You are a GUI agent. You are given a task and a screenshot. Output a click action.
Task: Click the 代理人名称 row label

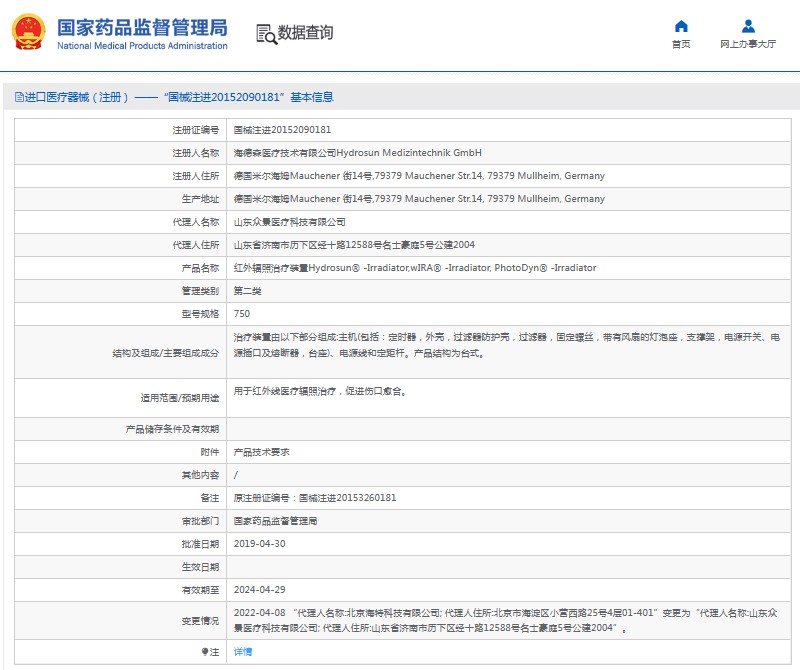pyautogui.click(x=196, y=222)
